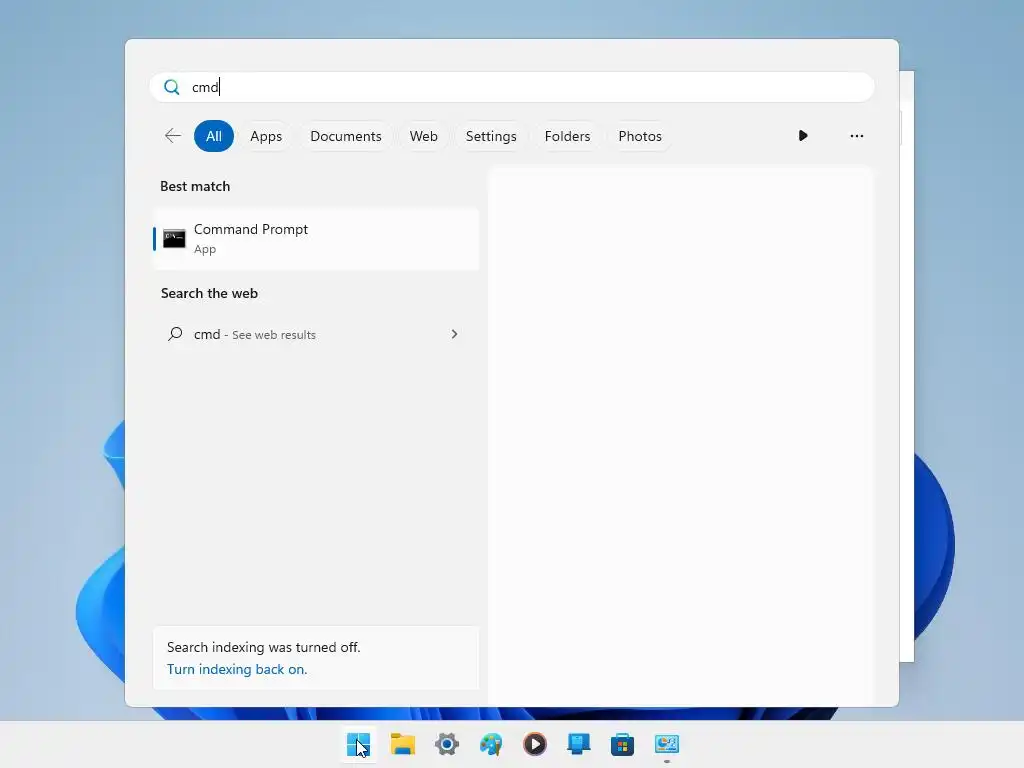Launch the Paint palette icon on taskbar
Screen dimensions: 1024x768
point(491,744)
